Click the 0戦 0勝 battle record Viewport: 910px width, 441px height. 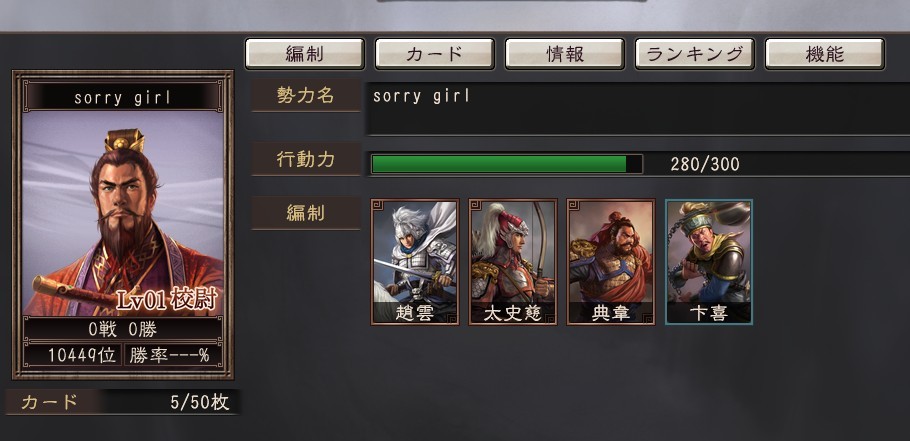pyautogui.click(x=123, y=330)
